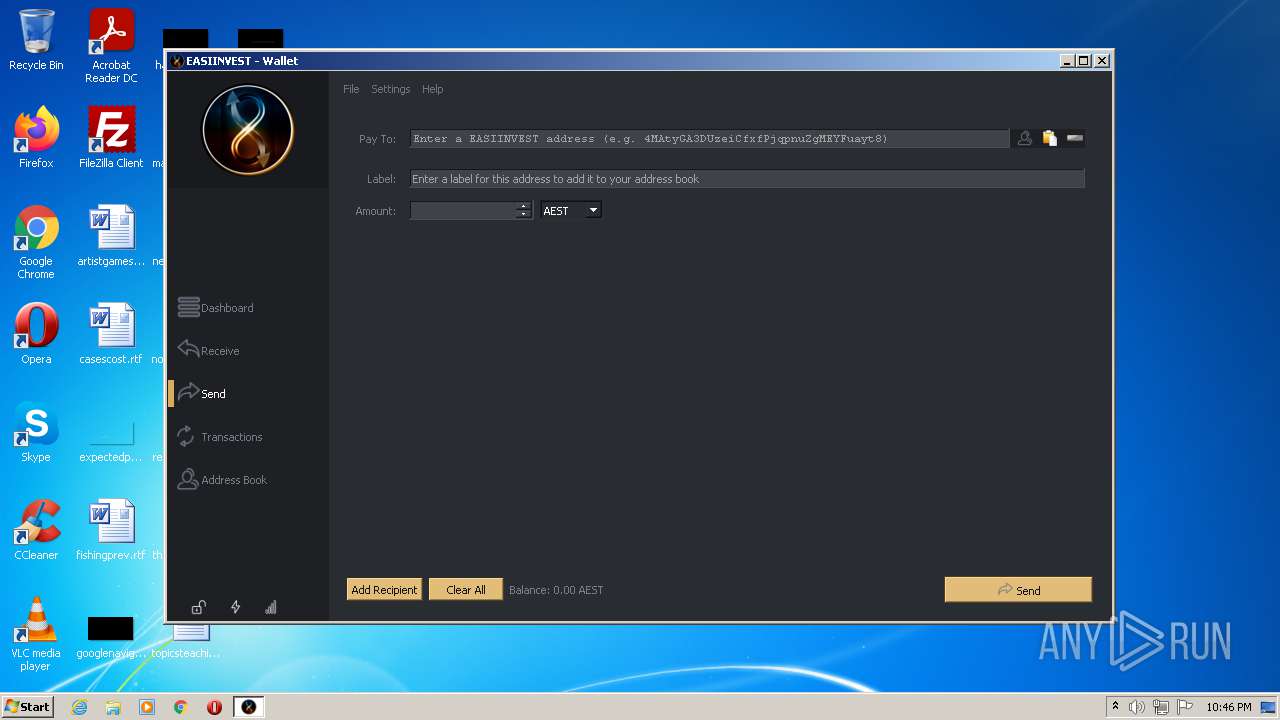
Task: Click the taskbar clock 10:46 PM
Action: pos(1229,707)
